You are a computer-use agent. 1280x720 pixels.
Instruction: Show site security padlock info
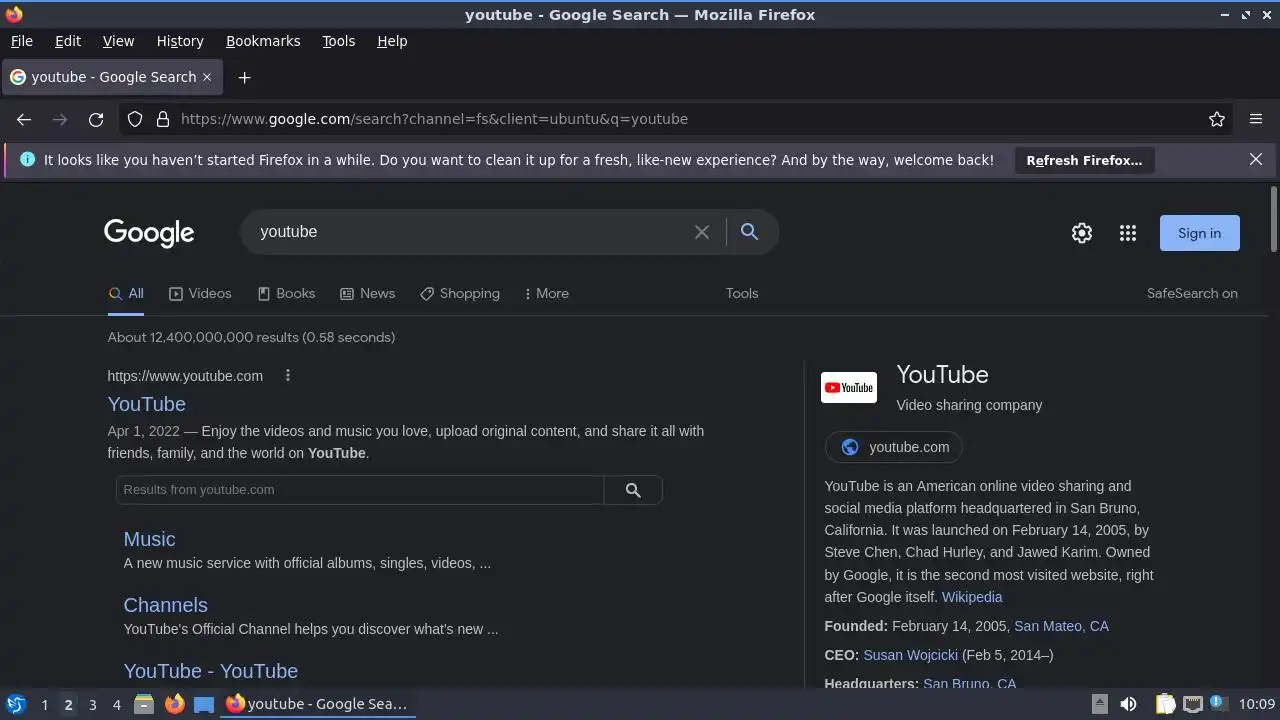pos(163,119)
